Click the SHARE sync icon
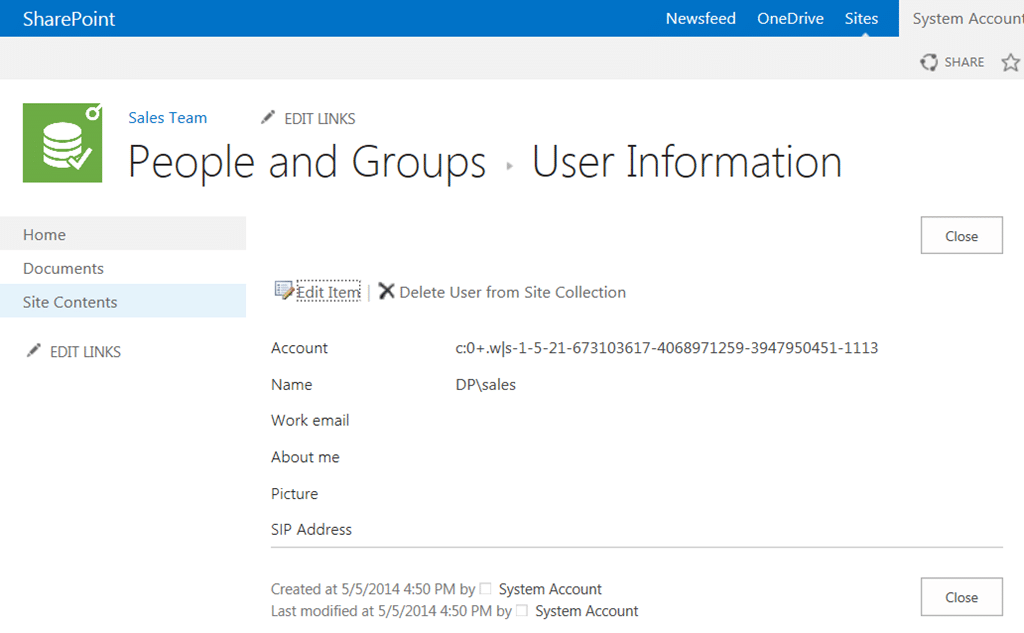Image resolution: width=1024 pixels, height=633 pixels. pyautogui.click(x=929, y=62)
